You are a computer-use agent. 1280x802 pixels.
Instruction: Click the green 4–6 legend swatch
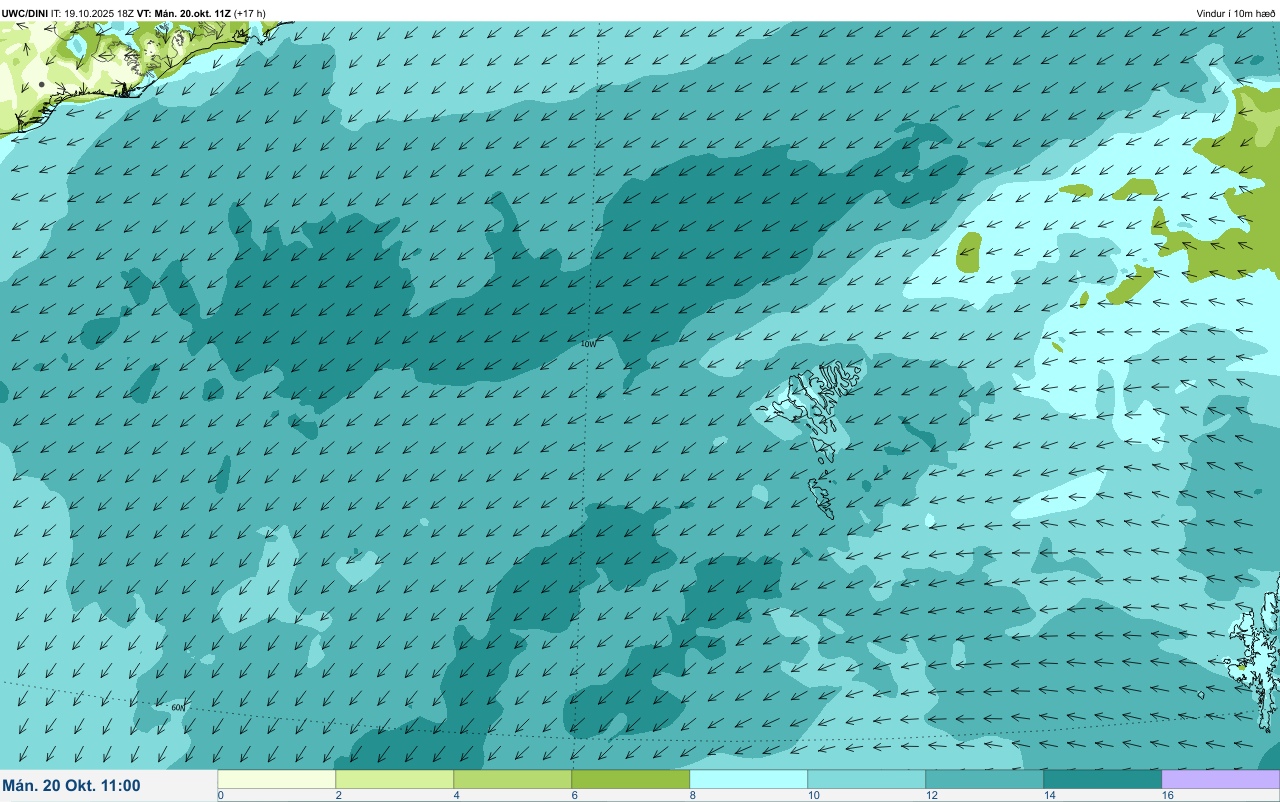click(513, 779)
